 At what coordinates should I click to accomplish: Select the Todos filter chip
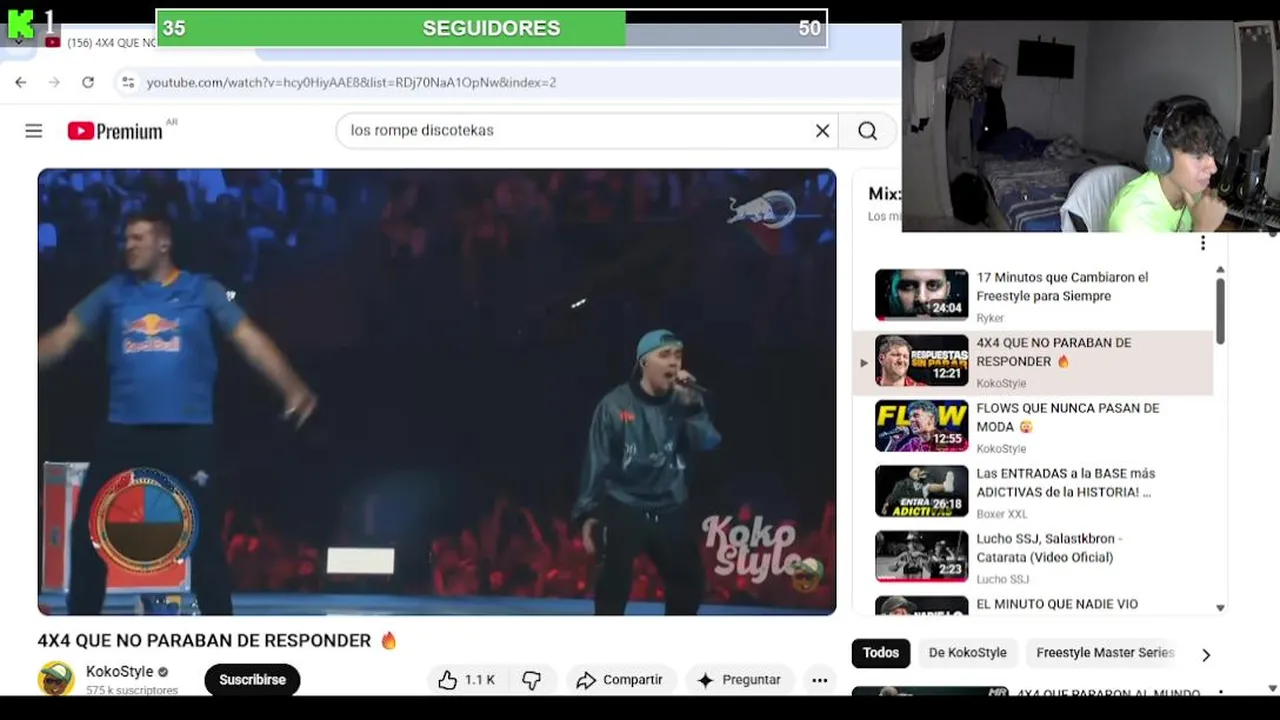coord(881,653)
